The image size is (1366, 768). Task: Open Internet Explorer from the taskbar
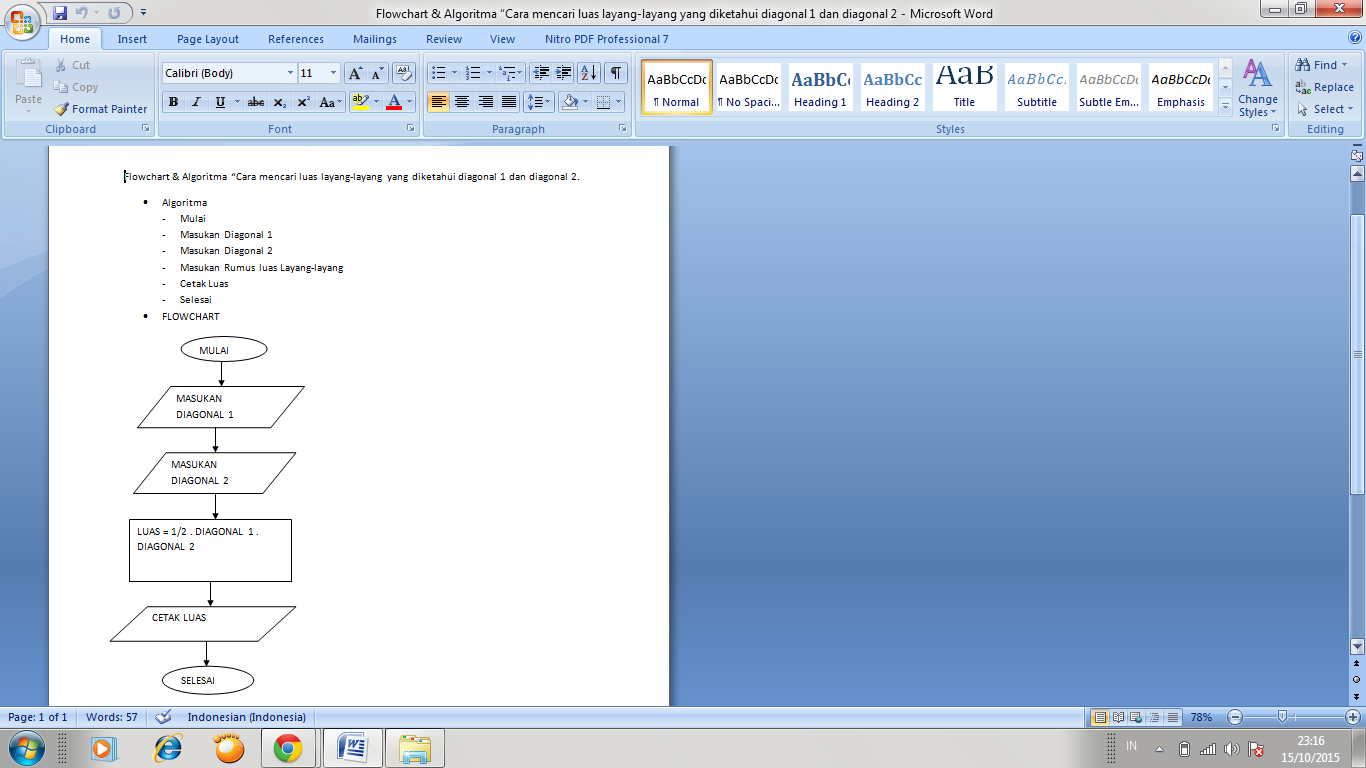(x=167, y=748)
